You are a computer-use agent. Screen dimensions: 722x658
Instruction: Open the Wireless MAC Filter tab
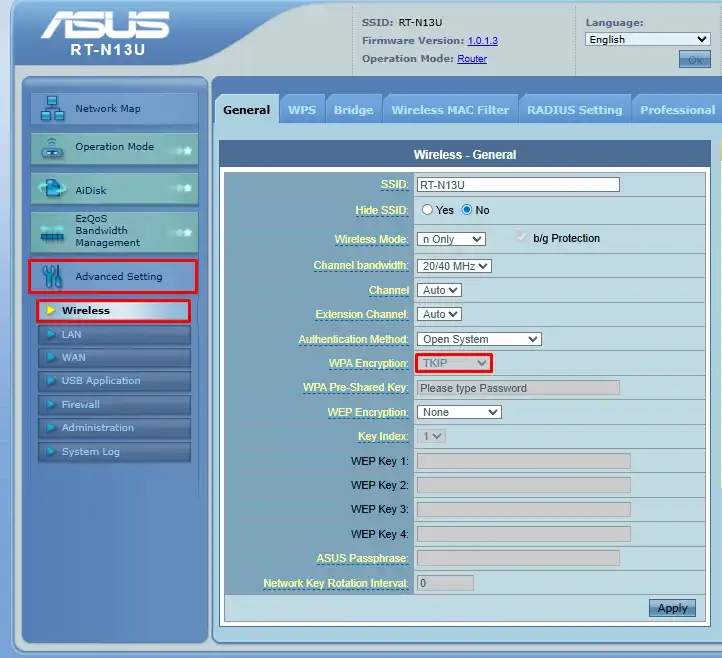(450, 110)
